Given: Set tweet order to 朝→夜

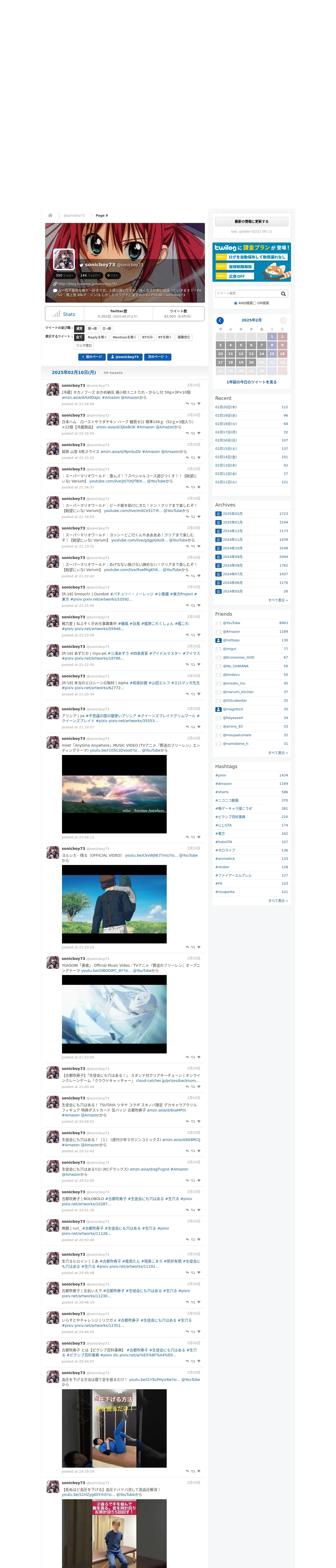Looking at the screenshot, I should point(93,329).
